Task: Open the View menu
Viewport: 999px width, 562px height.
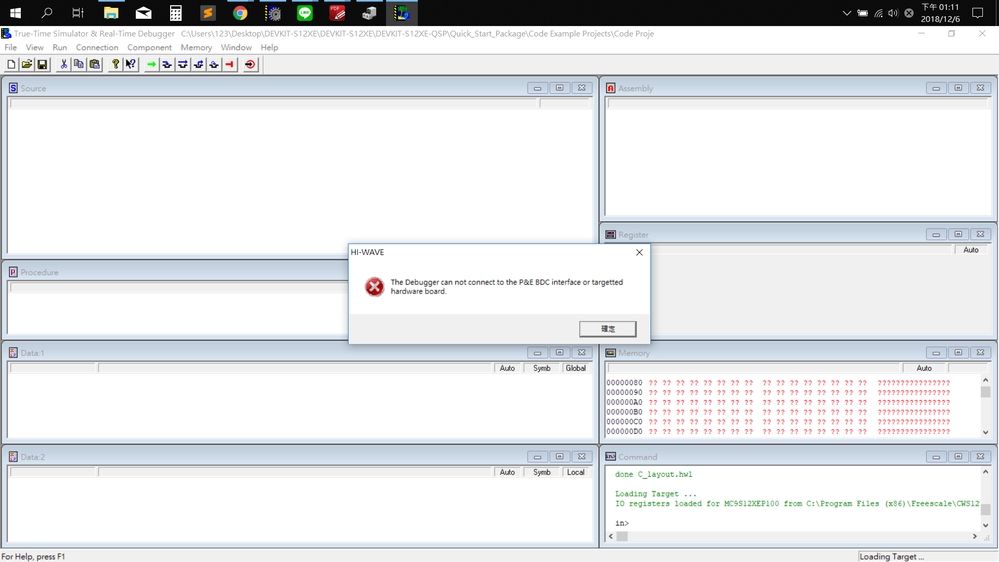Action: 34,47
